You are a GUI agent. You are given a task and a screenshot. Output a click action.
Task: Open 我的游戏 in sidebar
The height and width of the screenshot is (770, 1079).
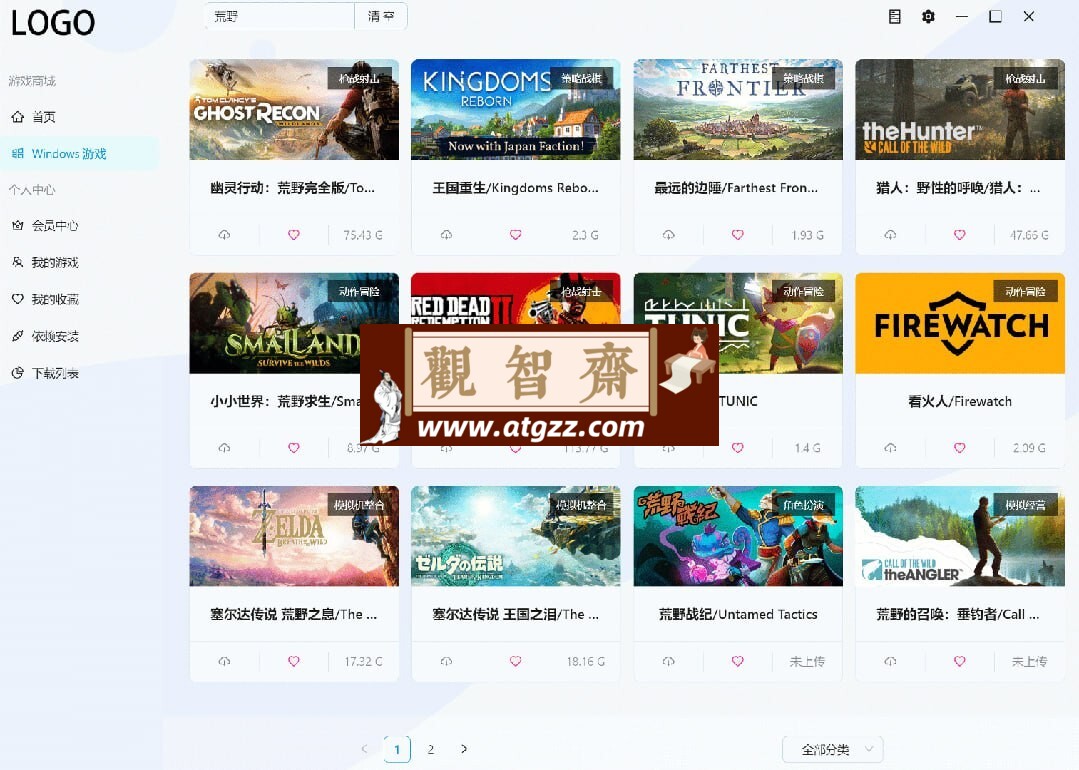pyautogui.click(x=79, y=262)
